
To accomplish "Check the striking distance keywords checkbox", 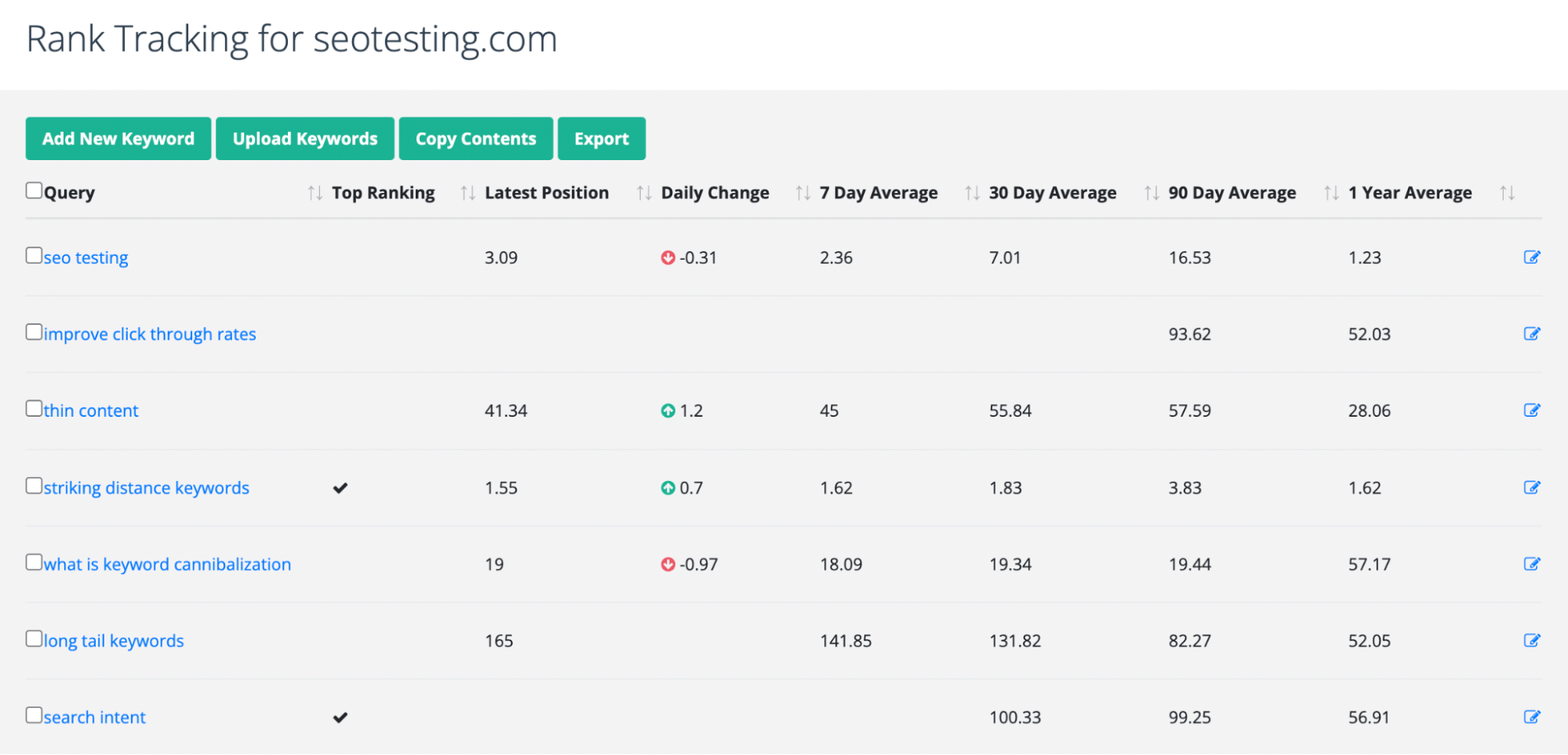I will (34, 485).
